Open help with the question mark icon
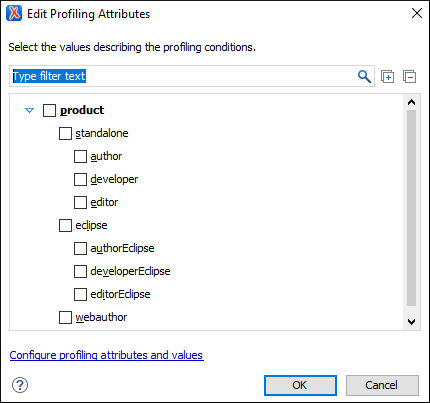 [x=20, y=385]
